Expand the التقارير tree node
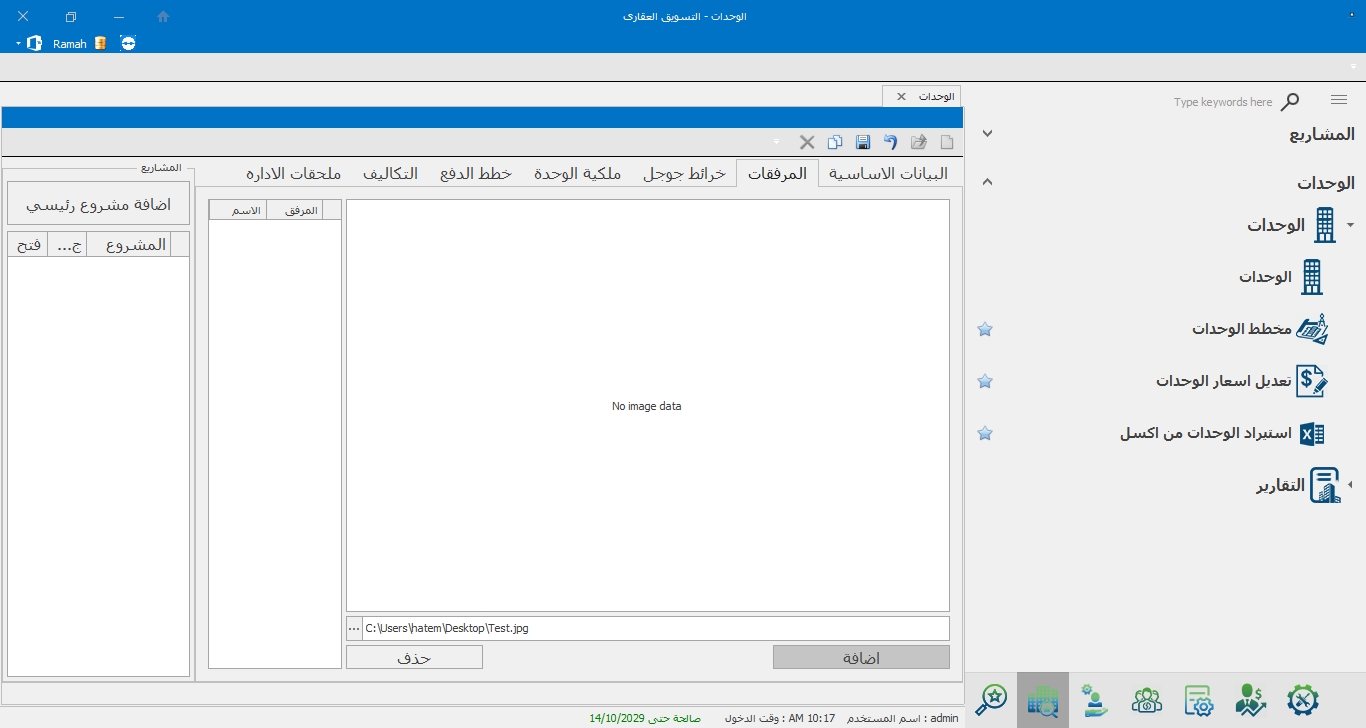Screen dimensions: 1366x728 pos(1350,485)
